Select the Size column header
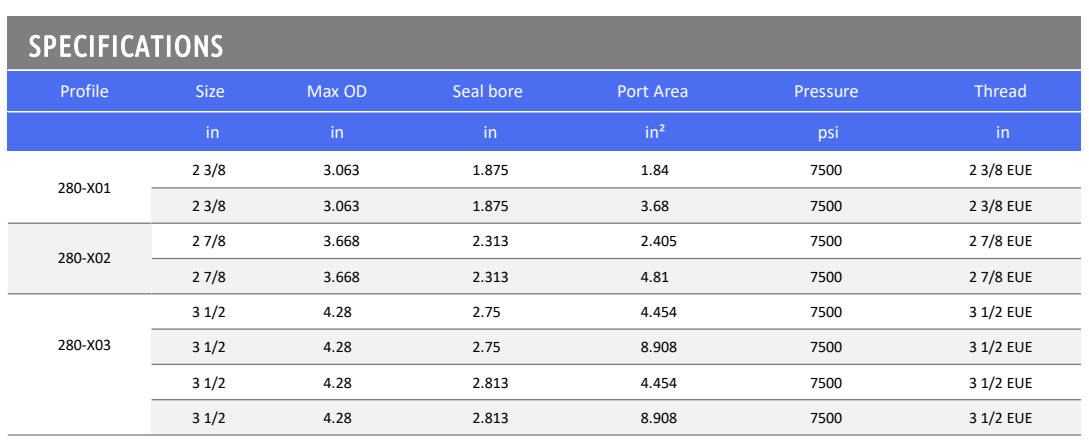The image size is (1089, 445). pos(210,91)
